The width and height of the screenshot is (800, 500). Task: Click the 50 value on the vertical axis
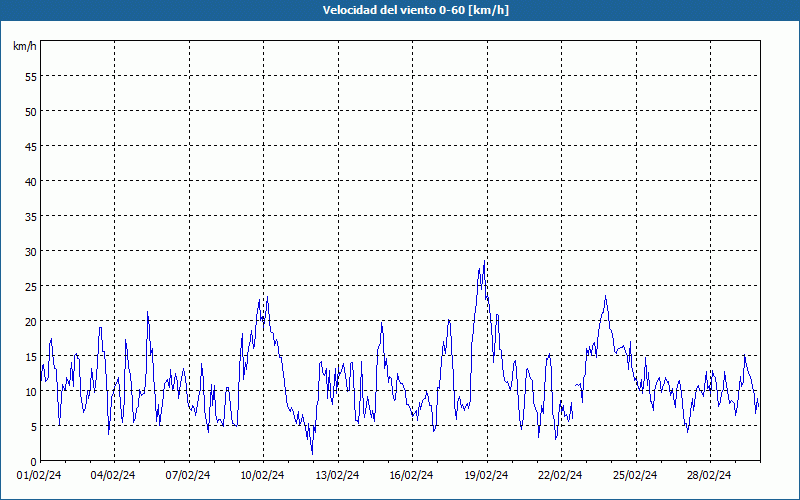pyautogui.click(x=31, y=112)
